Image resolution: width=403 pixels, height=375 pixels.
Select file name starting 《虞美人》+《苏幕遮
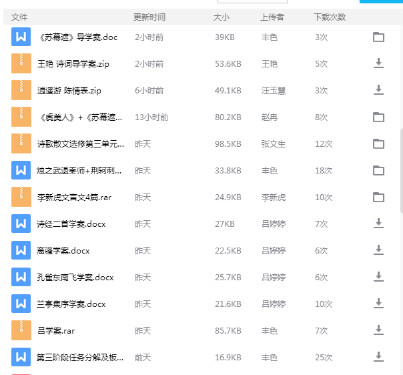(80, 117)
